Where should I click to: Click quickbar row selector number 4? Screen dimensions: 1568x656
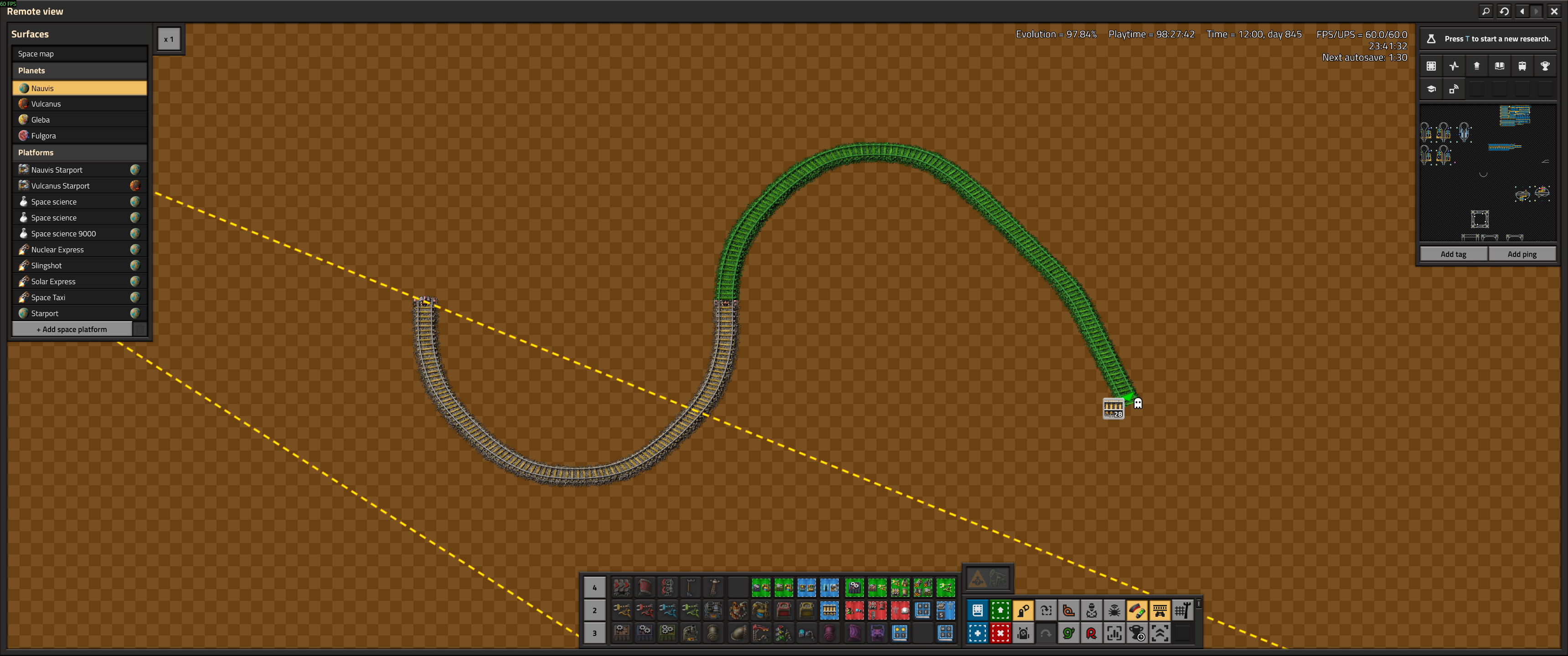click(595, 587)
